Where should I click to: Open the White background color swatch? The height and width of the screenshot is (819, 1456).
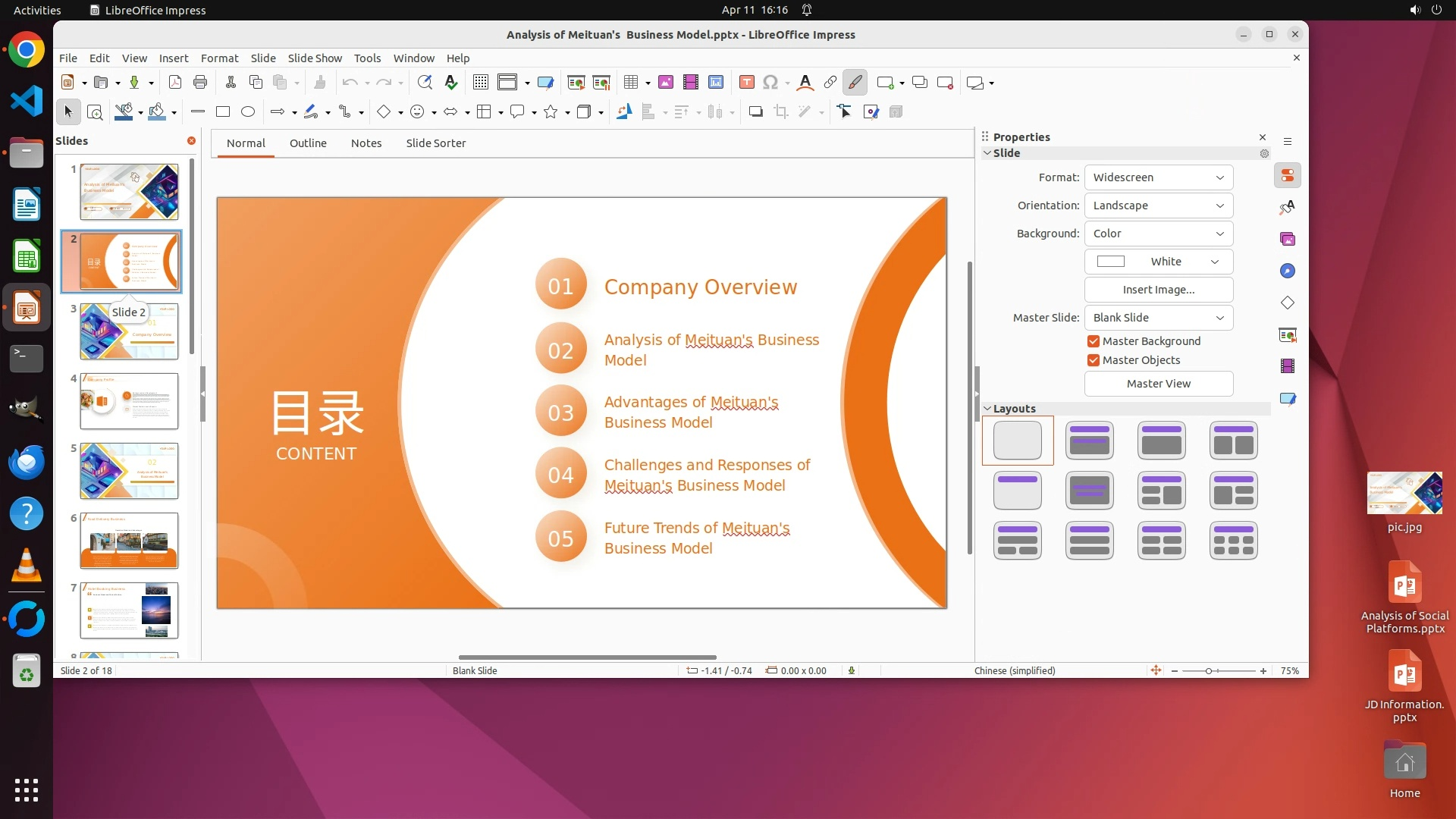coord(1158,262)
